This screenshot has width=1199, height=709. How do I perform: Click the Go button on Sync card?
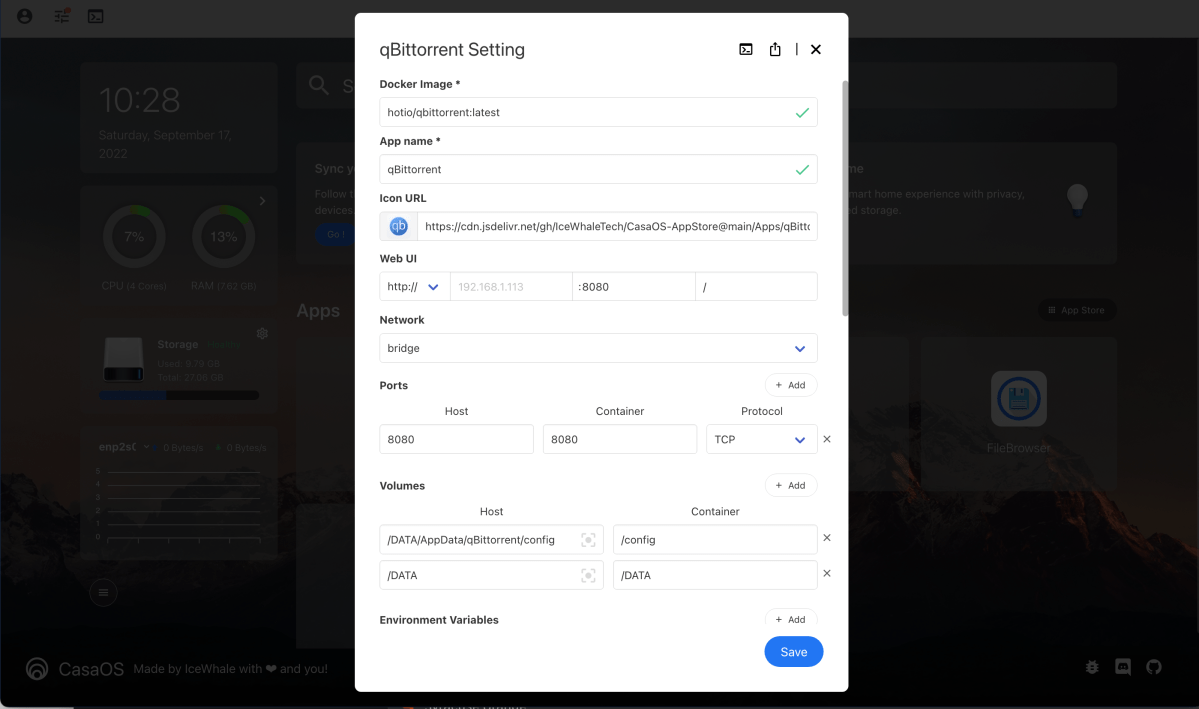tap(335, 234)
